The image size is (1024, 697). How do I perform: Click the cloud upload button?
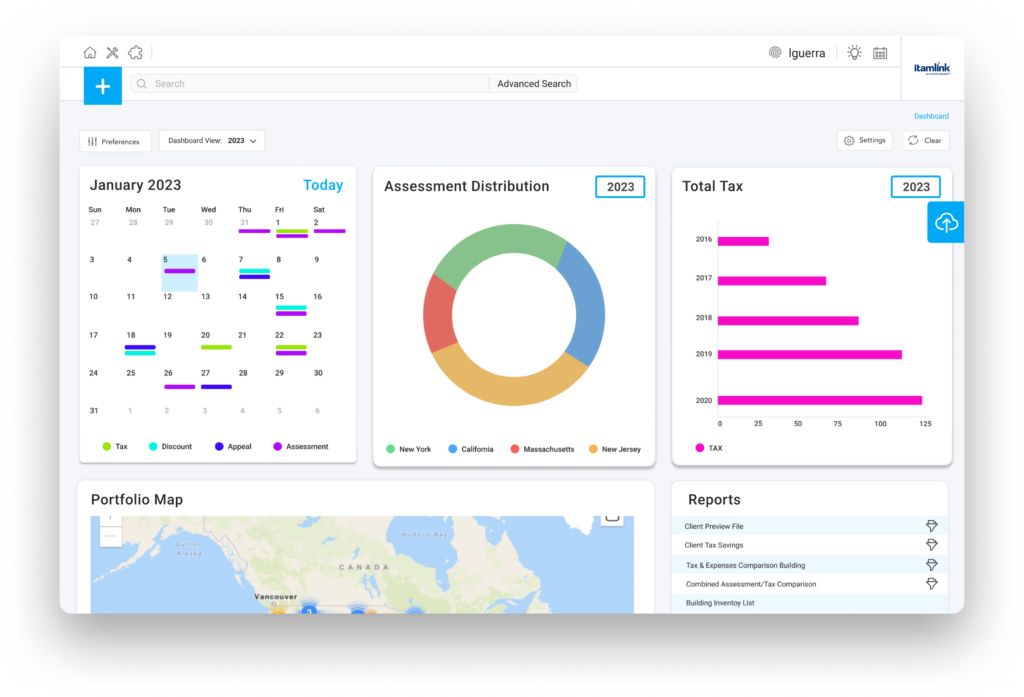point(946,223)
